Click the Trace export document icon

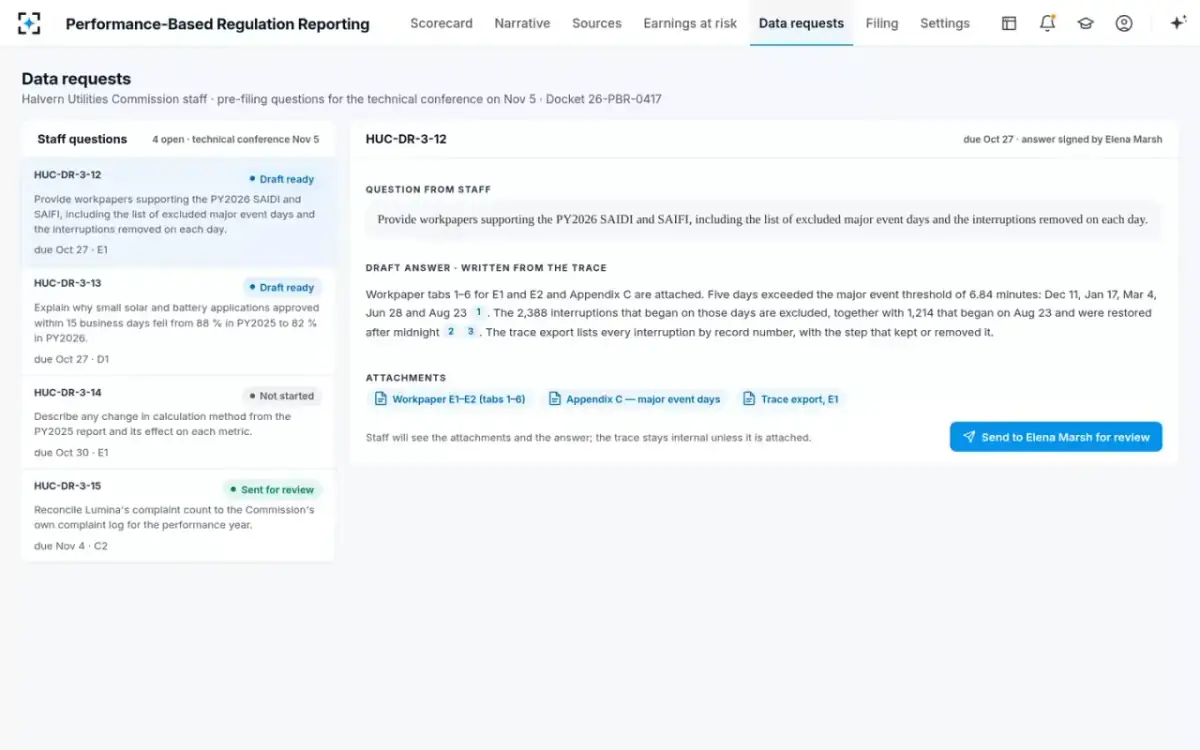[x=749, y=399]
